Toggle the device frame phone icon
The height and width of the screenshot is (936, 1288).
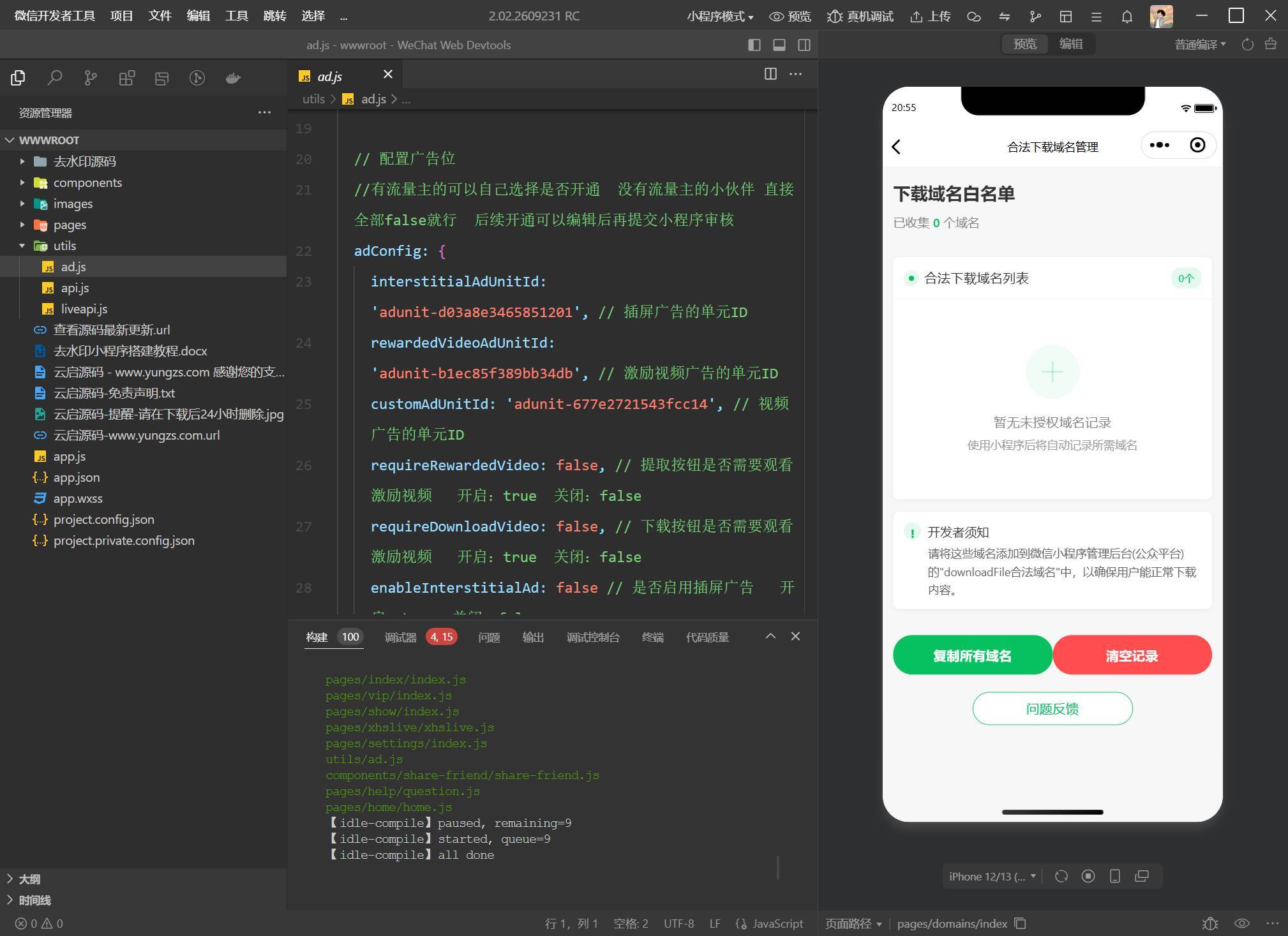pyautogui.click(x=1115, y=876)
